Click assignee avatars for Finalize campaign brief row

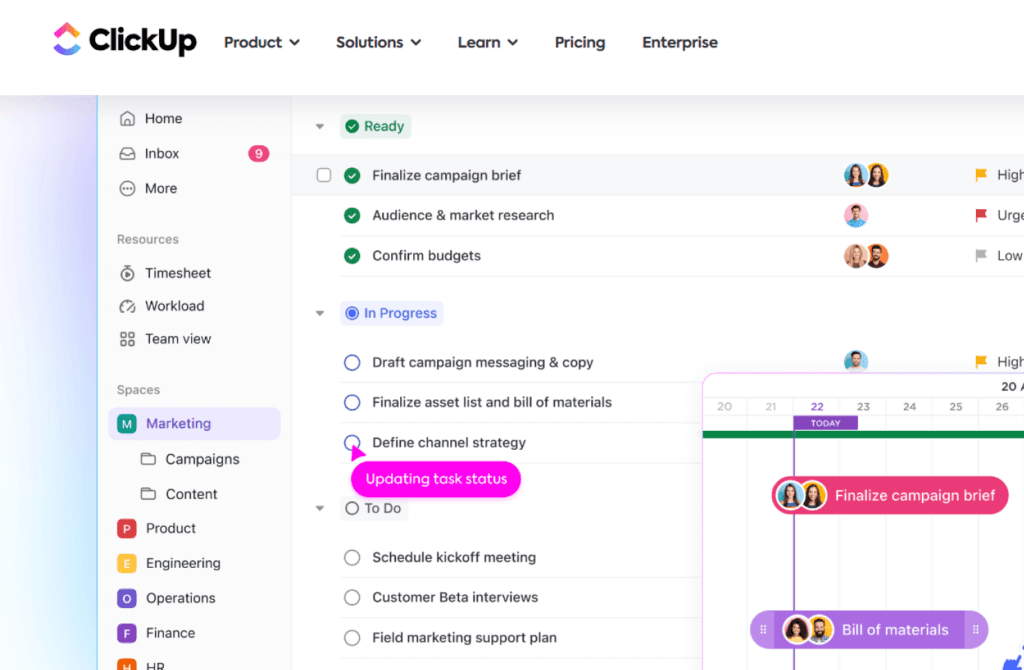coord(866,175)
